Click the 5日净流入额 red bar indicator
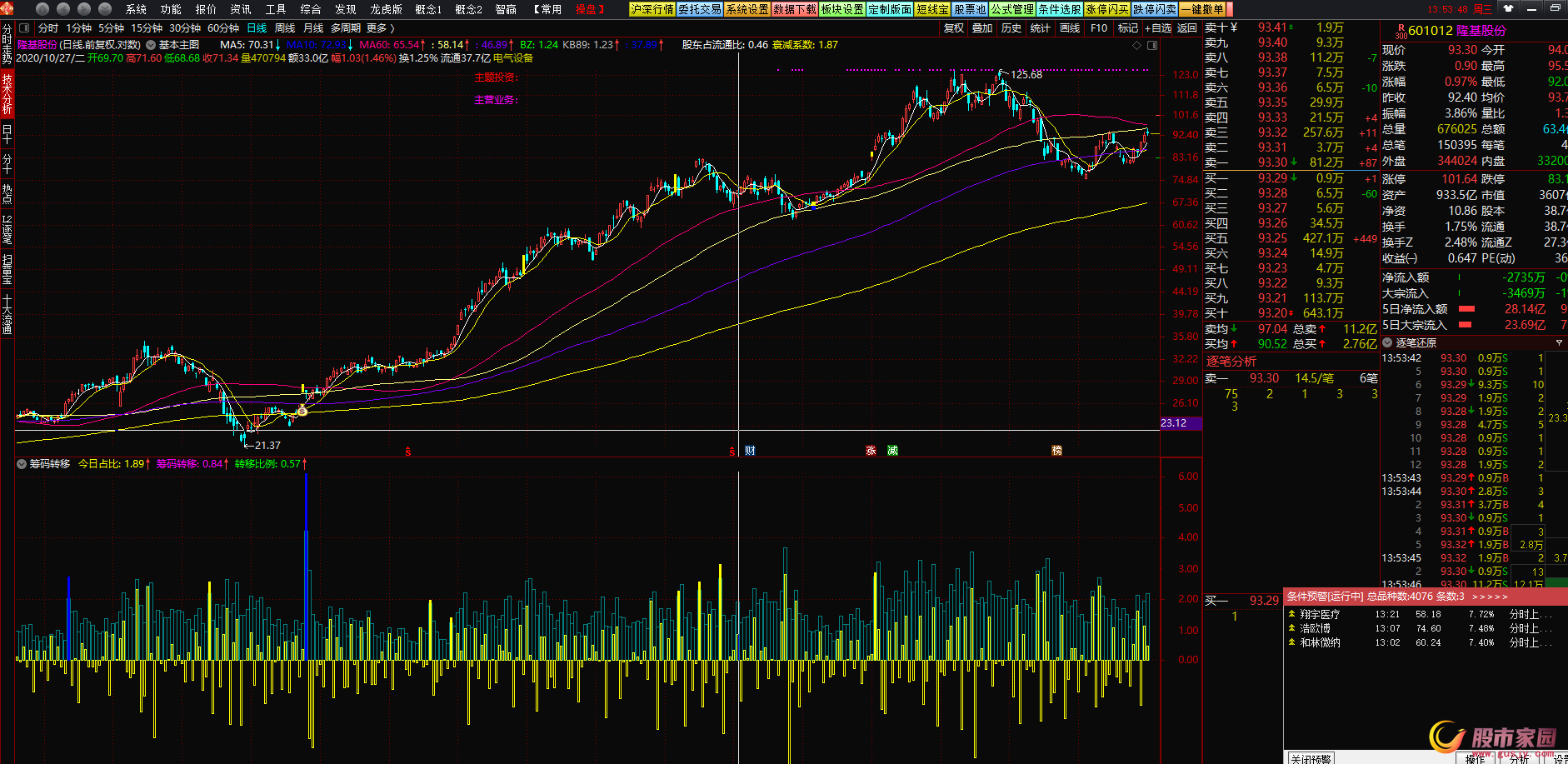This screenshot has width=1568, height=764. (1466, 309)
